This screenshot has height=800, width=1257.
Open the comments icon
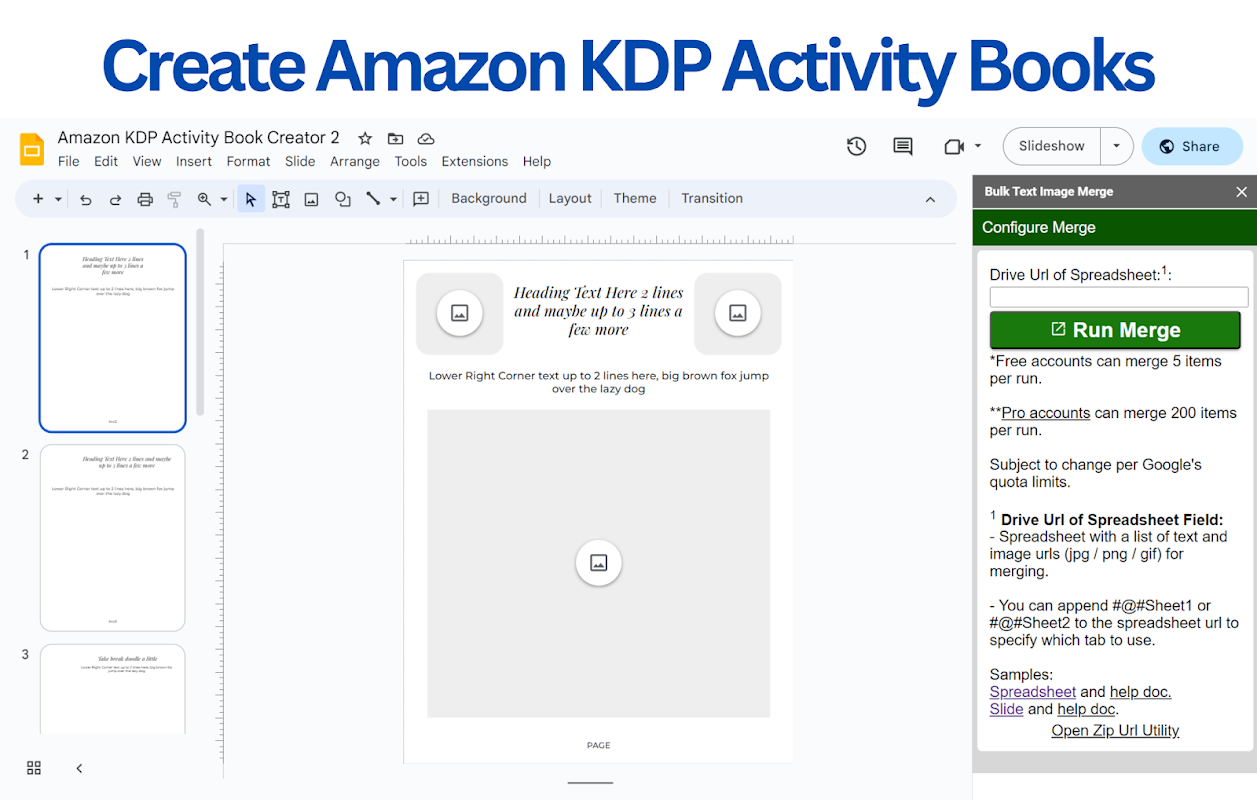tap(903, 147)
